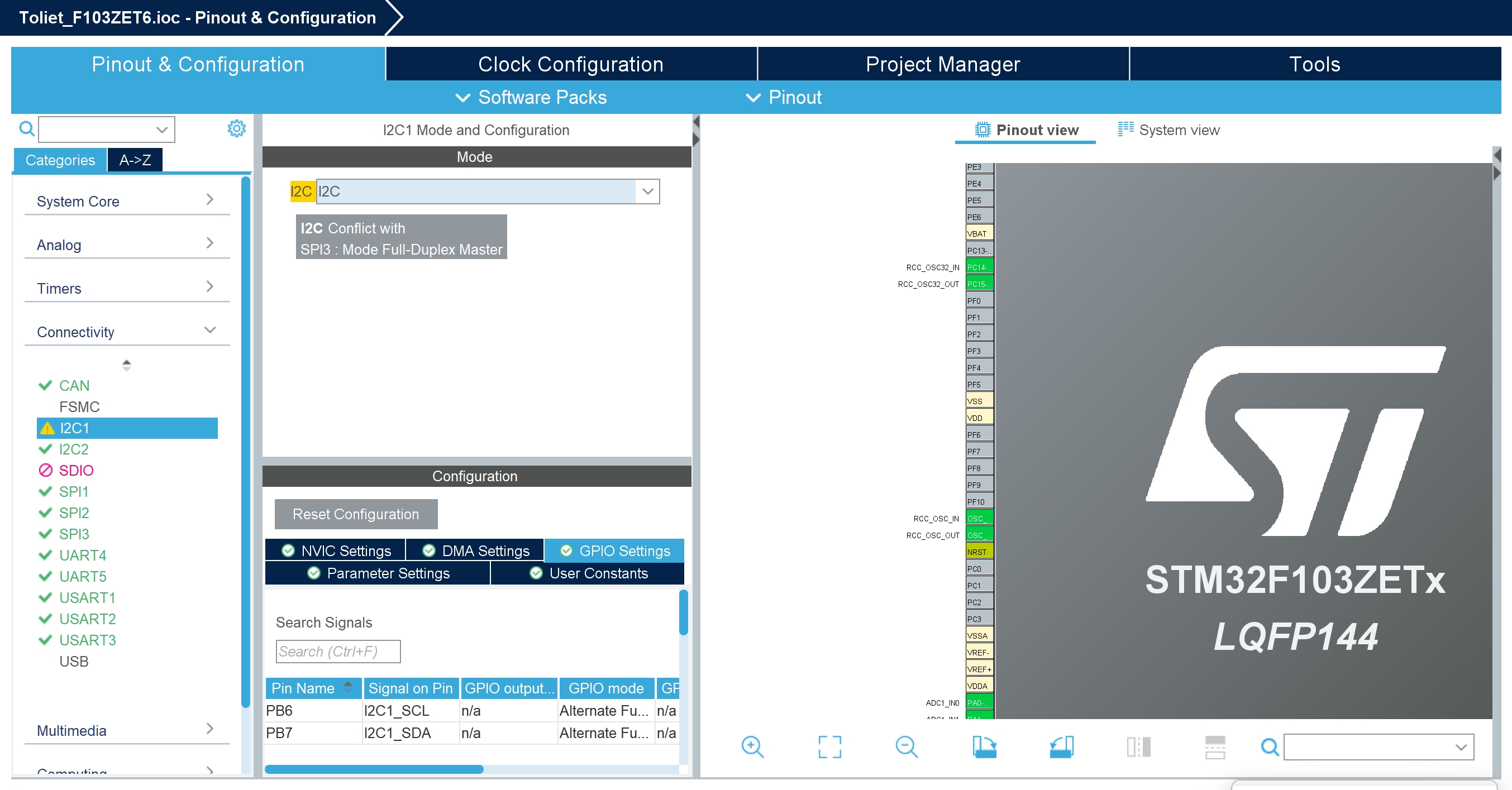1512x790 pixels.
Task: Click the settings gear icon in categories panel
Action: pos(236,128)
